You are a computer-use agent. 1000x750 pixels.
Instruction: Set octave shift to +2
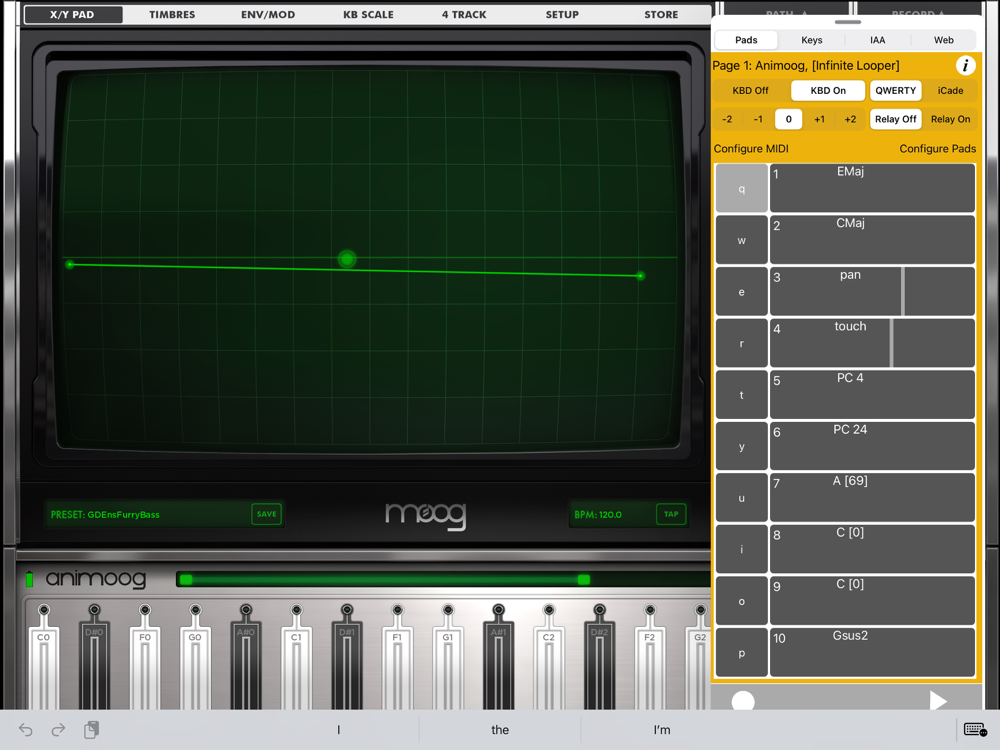[850, 119]
